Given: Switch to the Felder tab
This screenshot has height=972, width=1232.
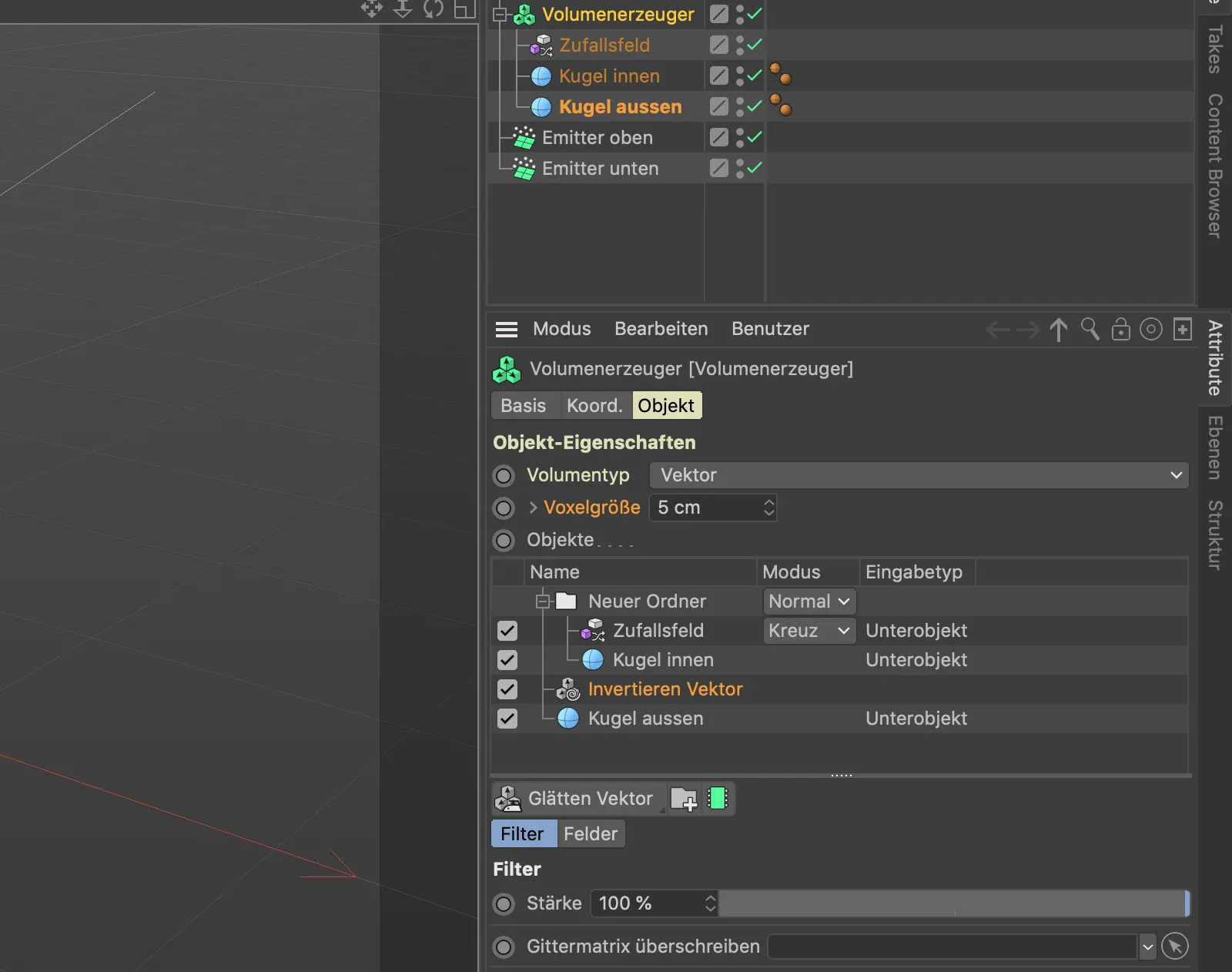Looking at the screenshot, I should (x=591, y=834).
